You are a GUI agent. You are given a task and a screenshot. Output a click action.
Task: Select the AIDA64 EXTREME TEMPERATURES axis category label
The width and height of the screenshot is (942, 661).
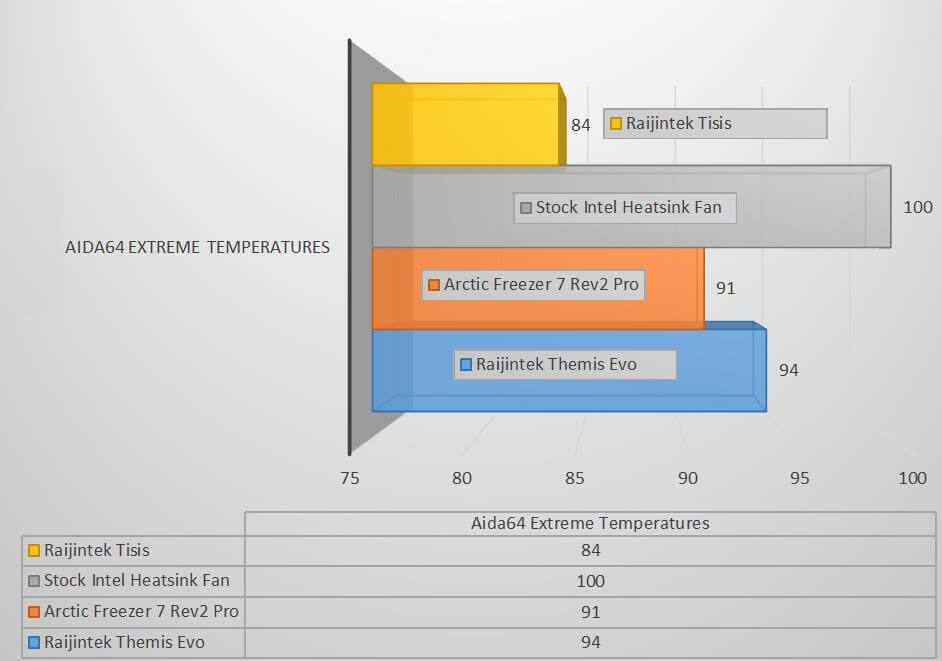196,247
